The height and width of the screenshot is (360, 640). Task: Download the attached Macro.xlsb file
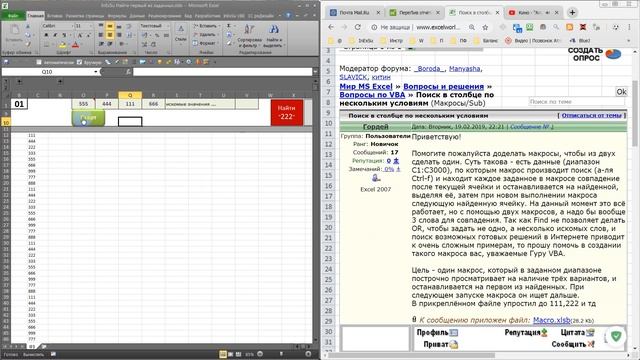551,320
